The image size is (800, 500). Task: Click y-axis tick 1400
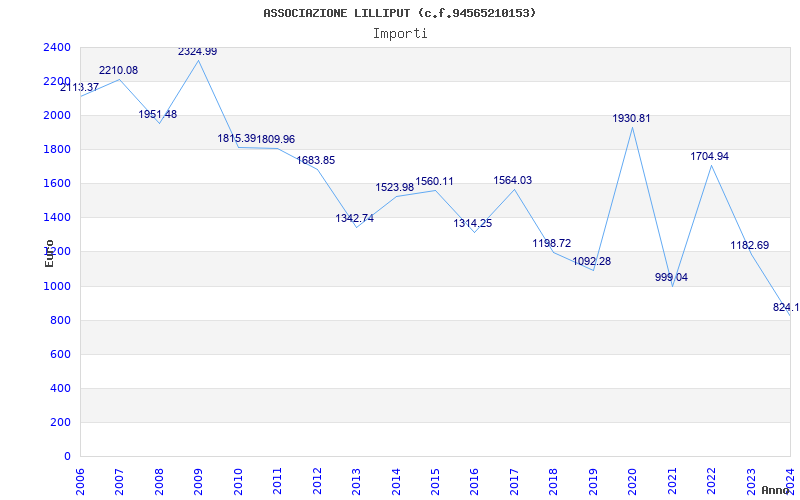pyautogui.click(x=57, y=217)
